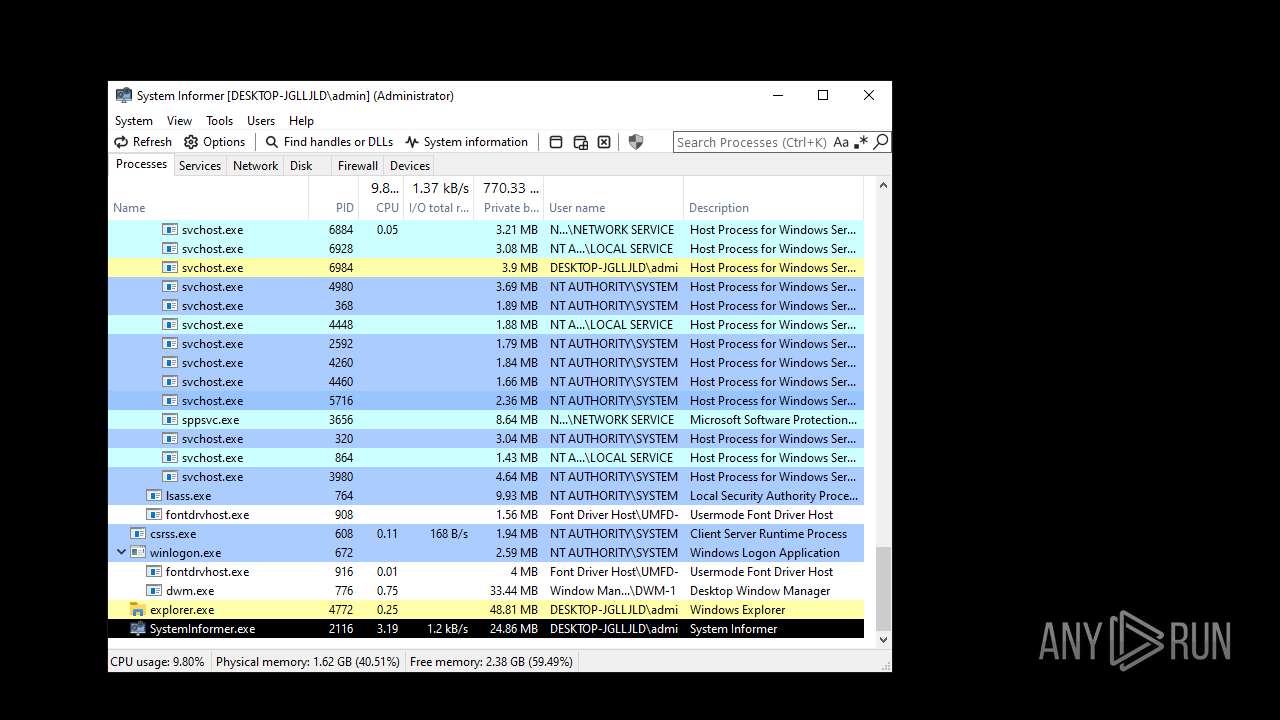Screen dimensions: 1280x720
Task: Click the Refresh toolbar button
Action: click(142, 142)
